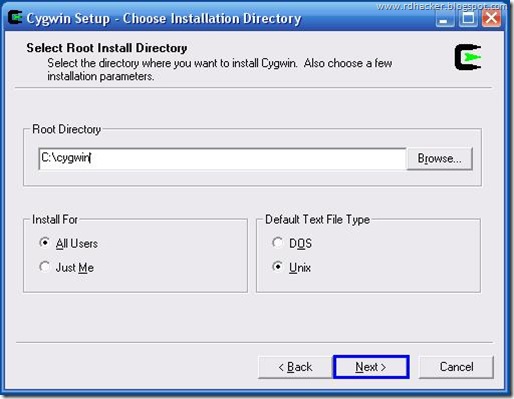Click the Cygwin logo in header
The height and width of the screenshot is (399, 514).
468,57
